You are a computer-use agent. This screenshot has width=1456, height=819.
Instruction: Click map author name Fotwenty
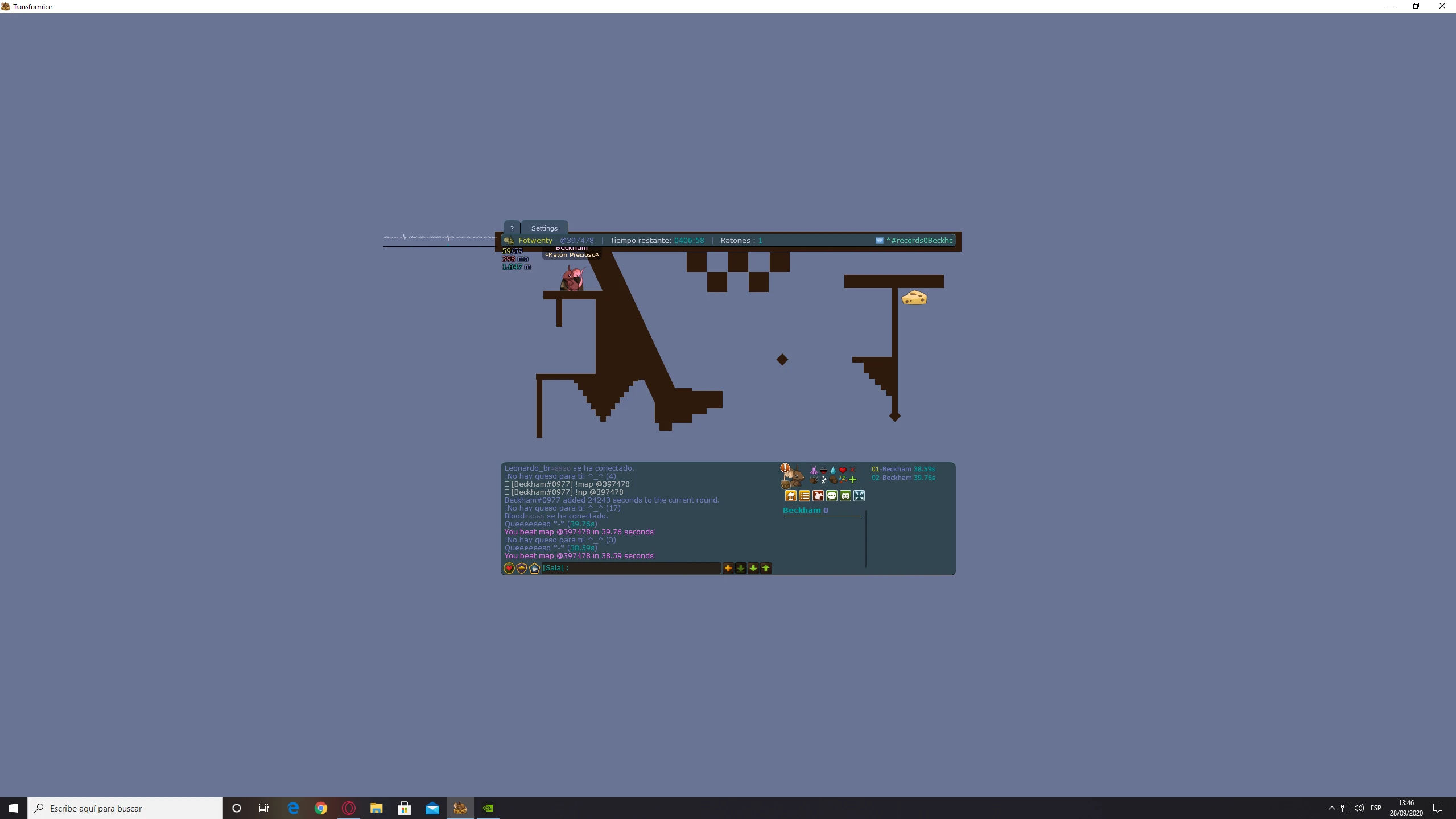tap(535, 241)
